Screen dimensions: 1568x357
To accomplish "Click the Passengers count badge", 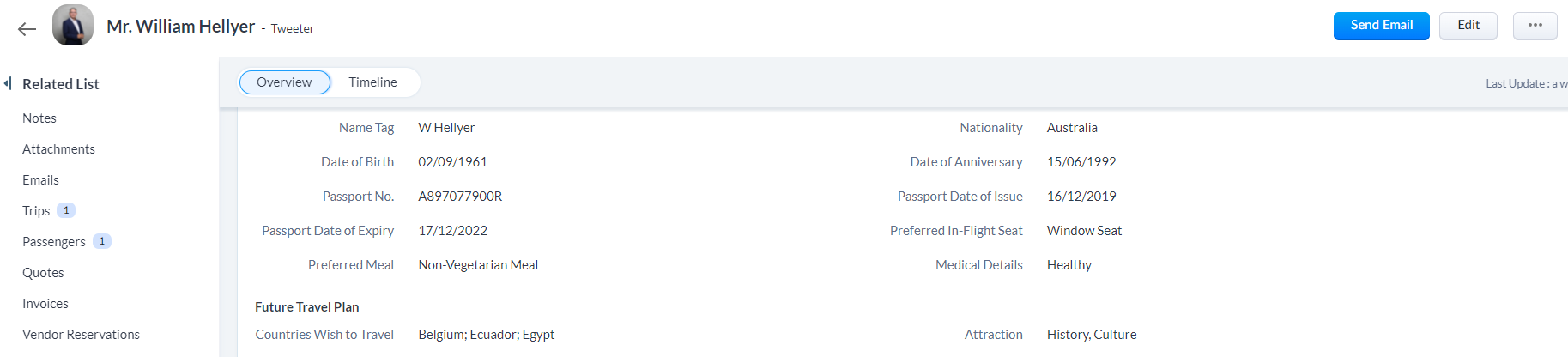I will point(102,241).
